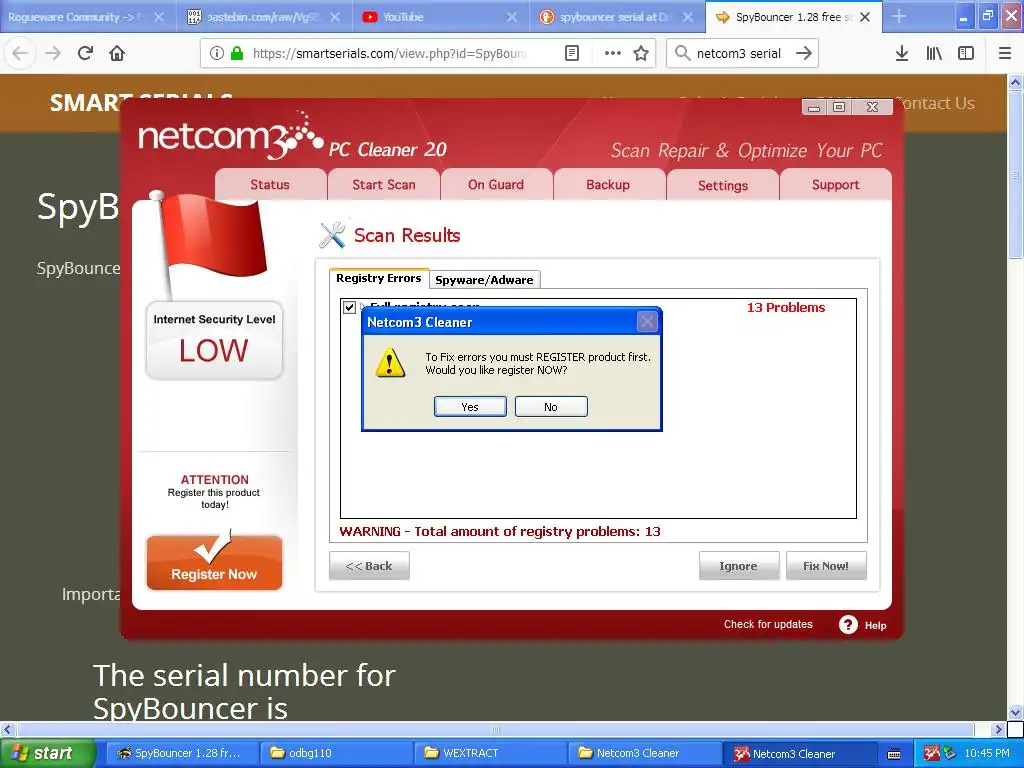The image size is (1024, 768).
Task: Click the Ignore button
Action: 739,566
